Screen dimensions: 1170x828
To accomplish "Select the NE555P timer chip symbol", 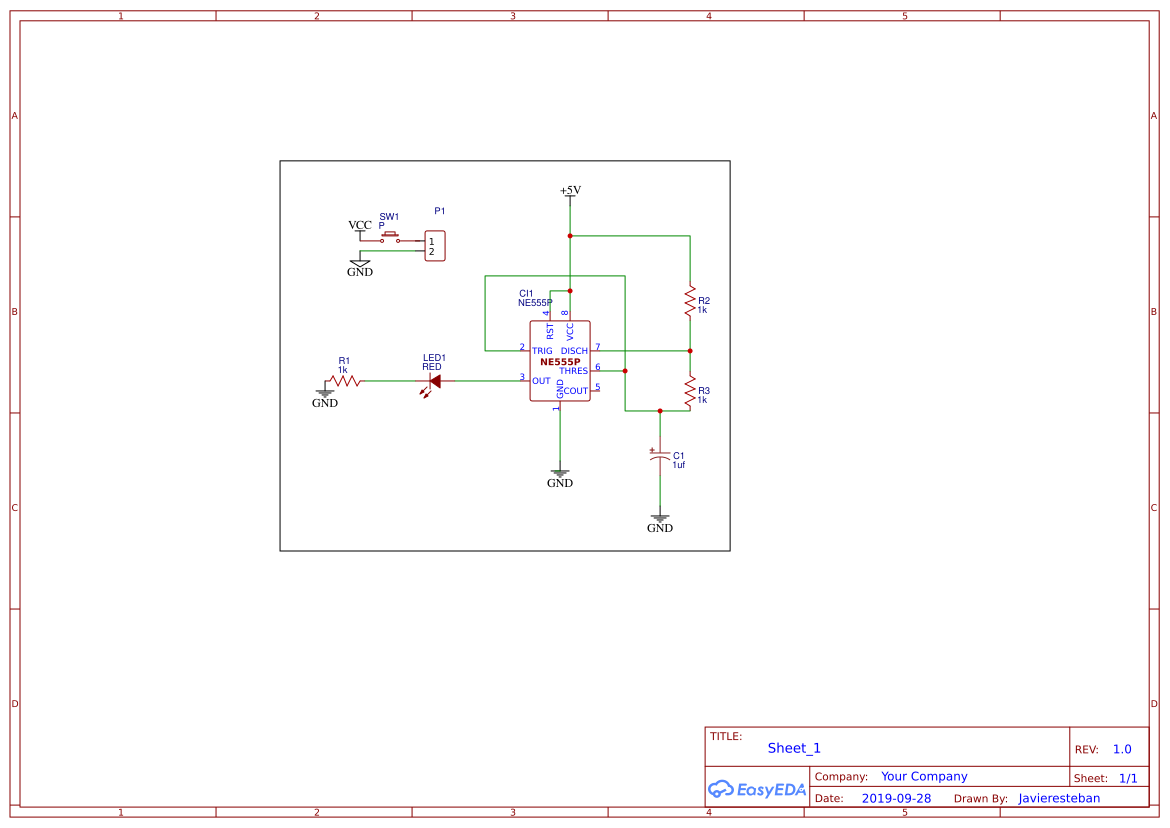I will (559, 360).
